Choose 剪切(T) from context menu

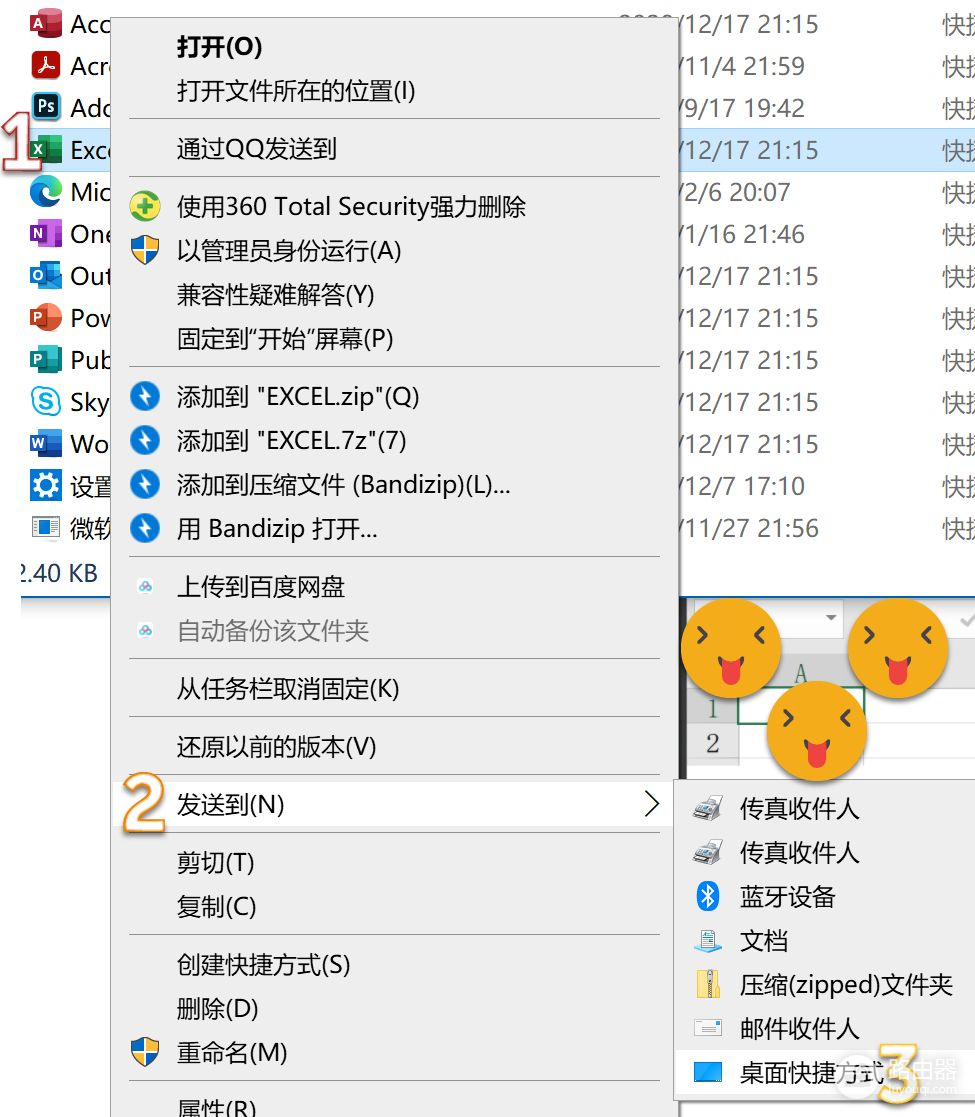(x=215, y=863)
